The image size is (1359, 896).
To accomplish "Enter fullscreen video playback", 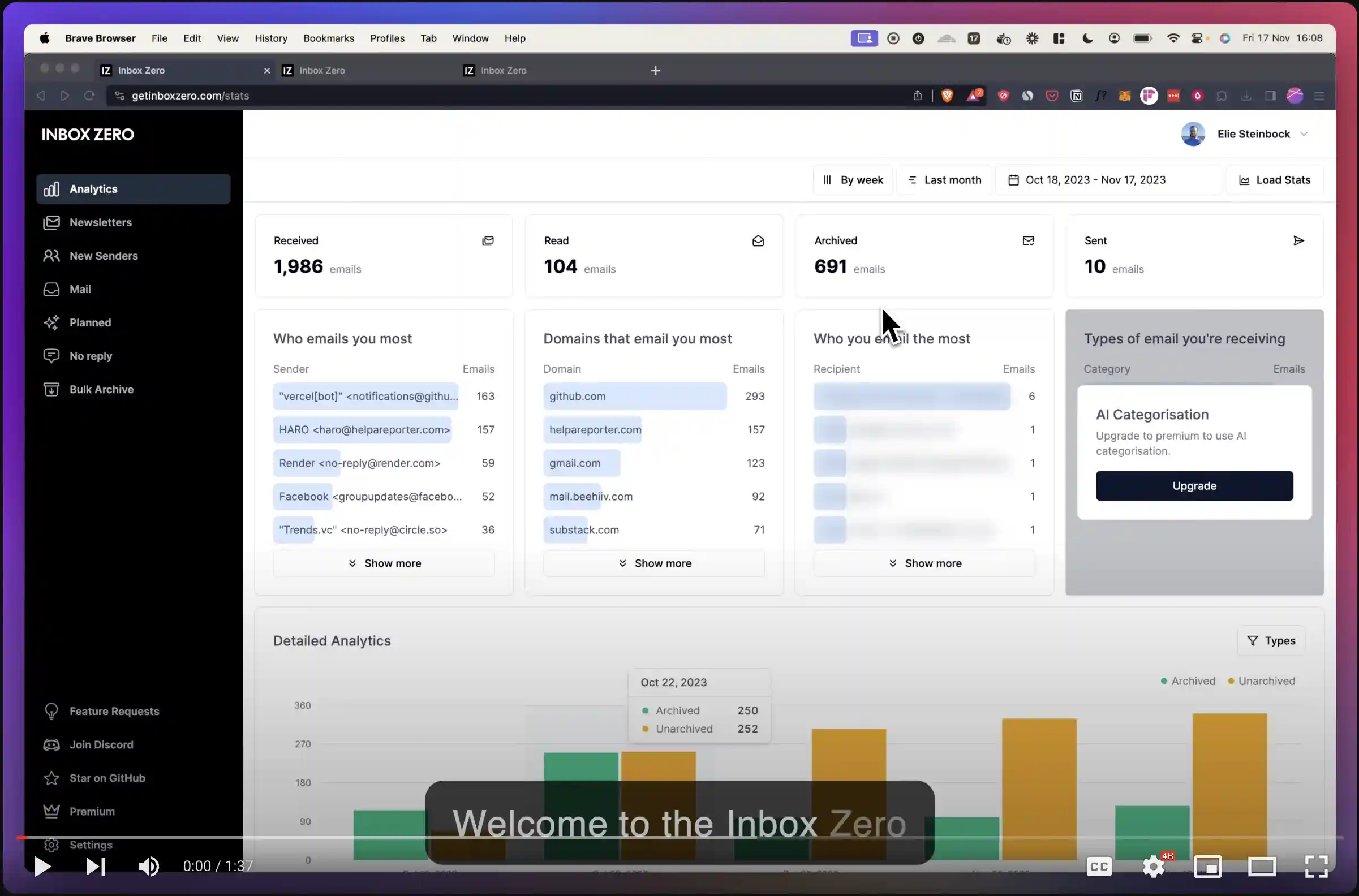I will (x=1316, y=866).
